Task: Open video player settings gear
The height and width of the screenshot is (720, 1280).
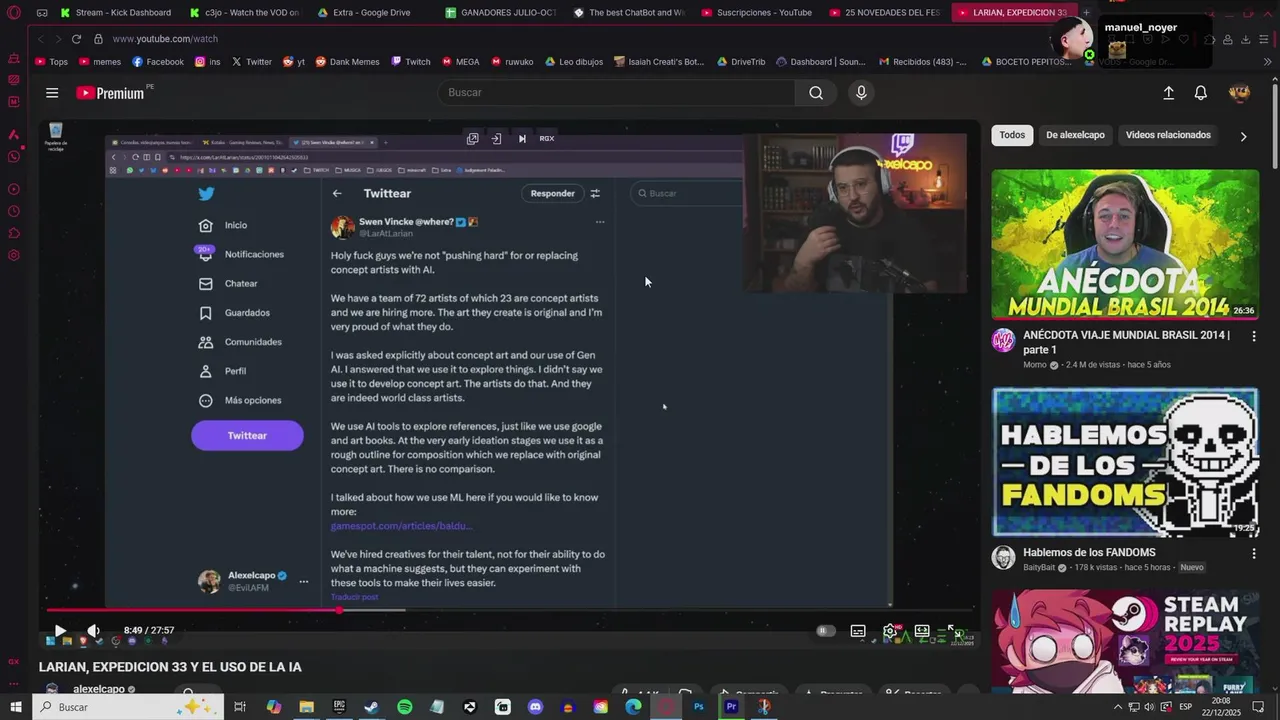Action: 890,631
